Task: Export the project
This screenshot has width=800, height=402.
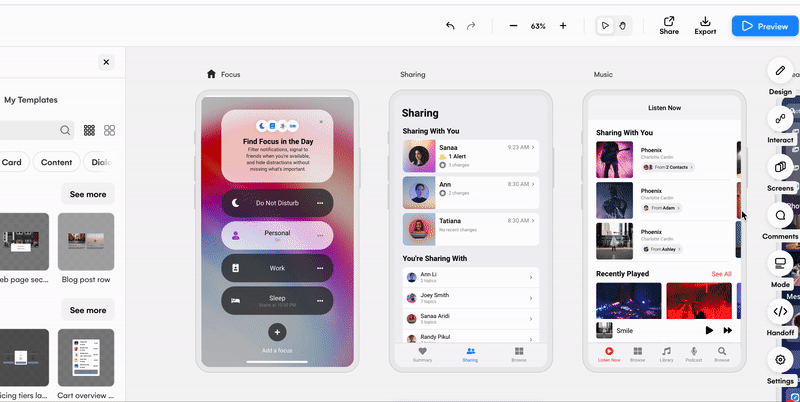Action: pos(705,26)
